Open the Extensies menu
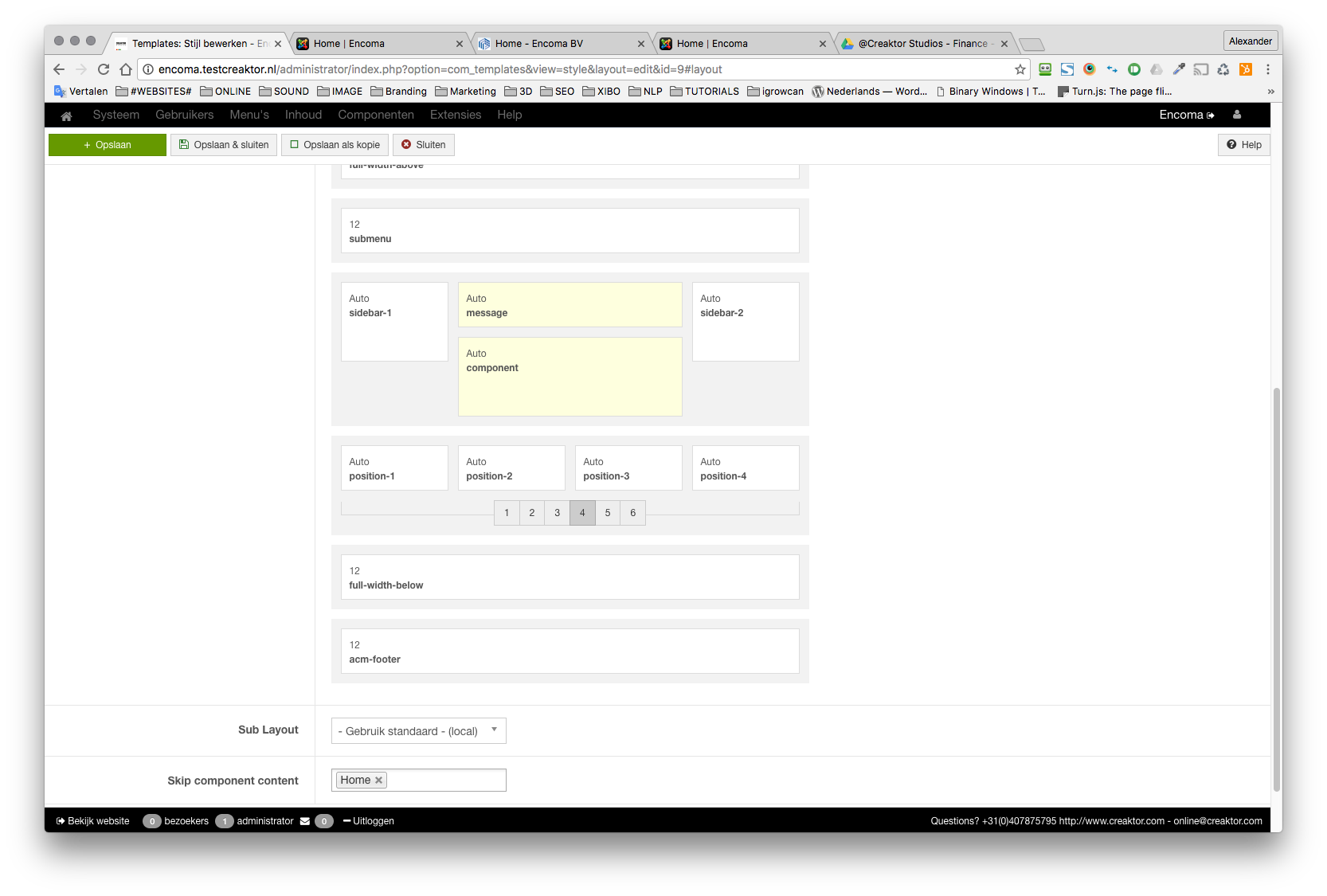Screen dimensions: 1327x896 [x=456, y=115]
